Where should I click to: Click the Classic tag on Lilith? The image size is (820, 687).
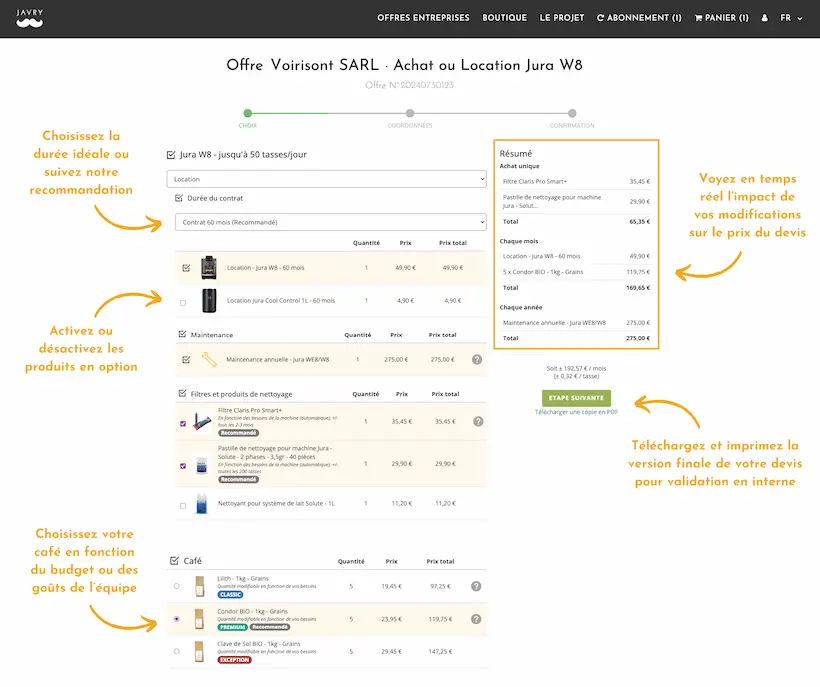point(231,594)
